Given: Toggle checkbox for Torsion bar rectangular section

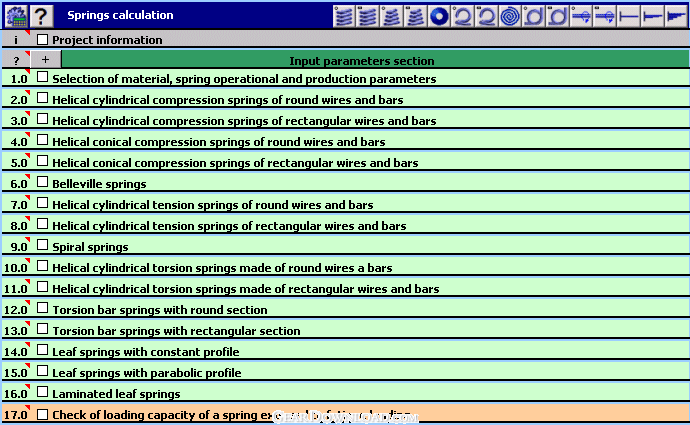Looking at the screenshot, I should (x=42, y=329).
